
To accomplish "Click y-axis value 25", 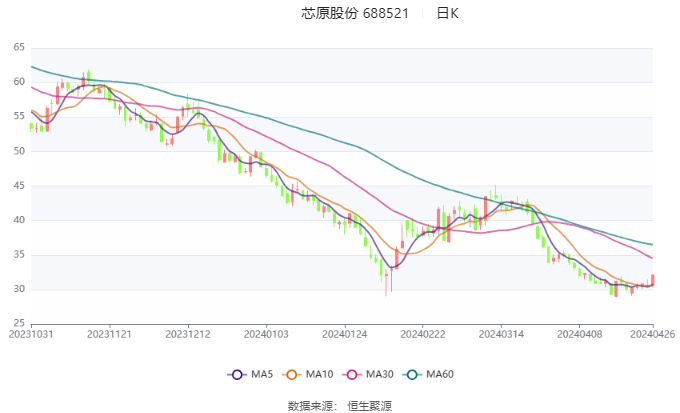I will point(19,323).
